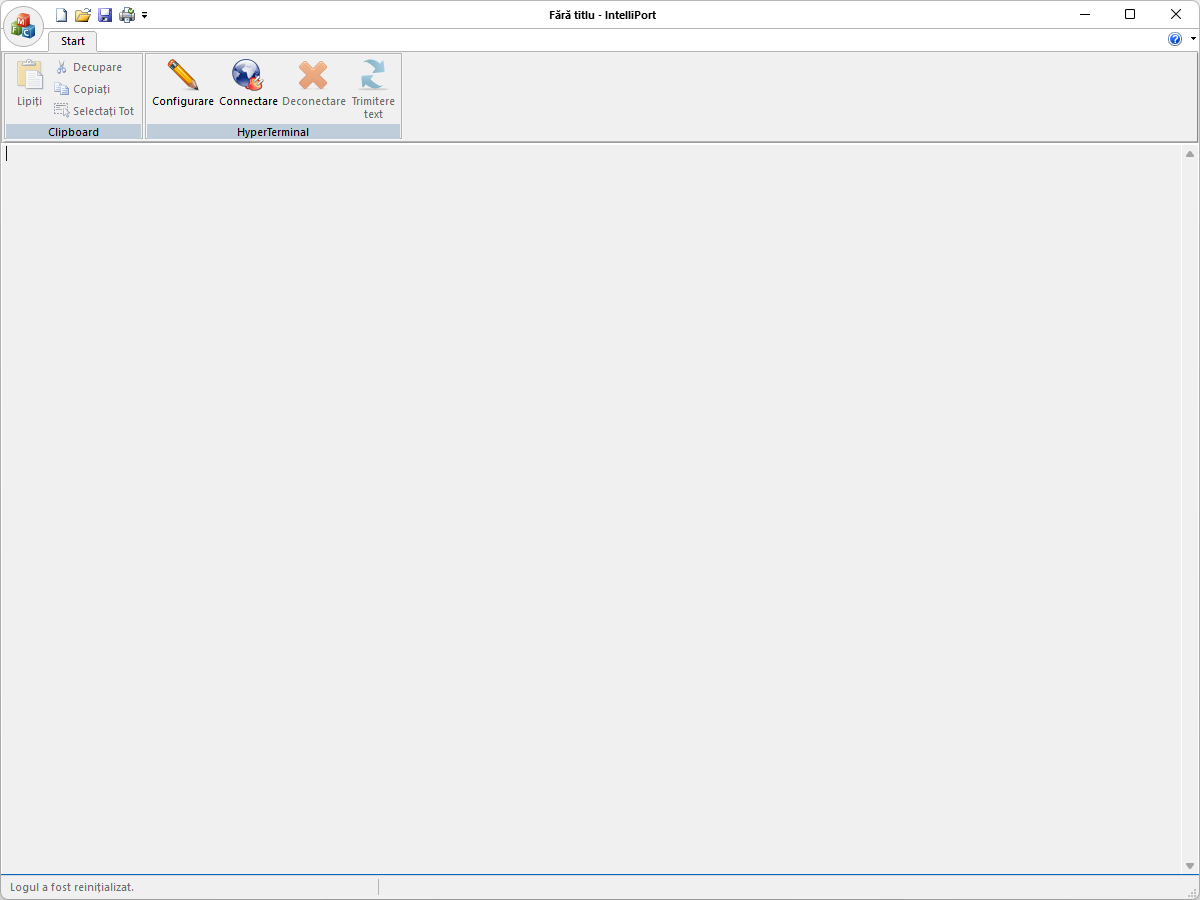Viewport: 1200px width, 900px height.
Task: Click the scrollbar up arrow
Action: click(x=1190, y=154)
